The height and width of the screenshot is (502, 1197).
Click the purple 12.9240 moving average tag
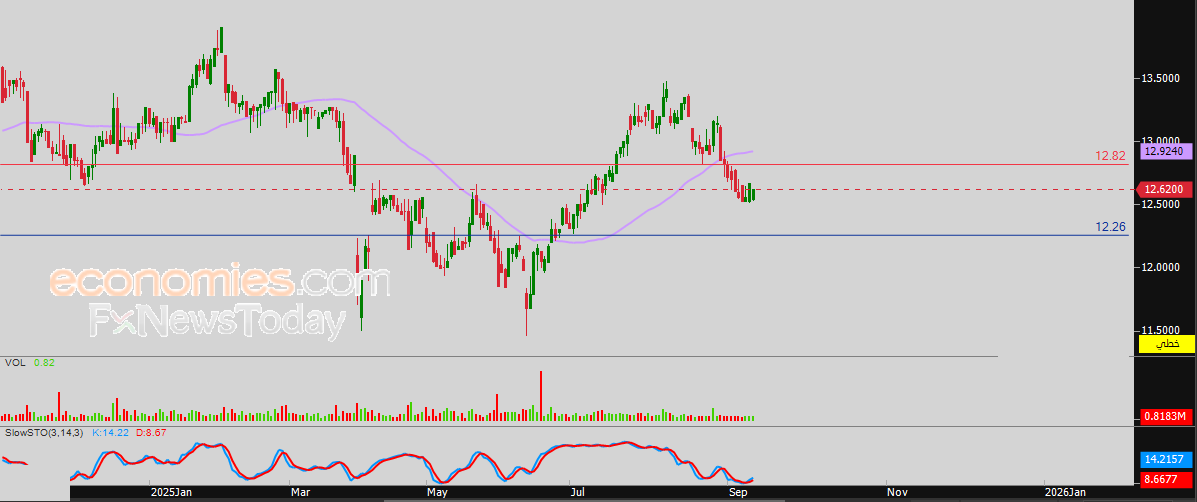[x=1166, y=152]
